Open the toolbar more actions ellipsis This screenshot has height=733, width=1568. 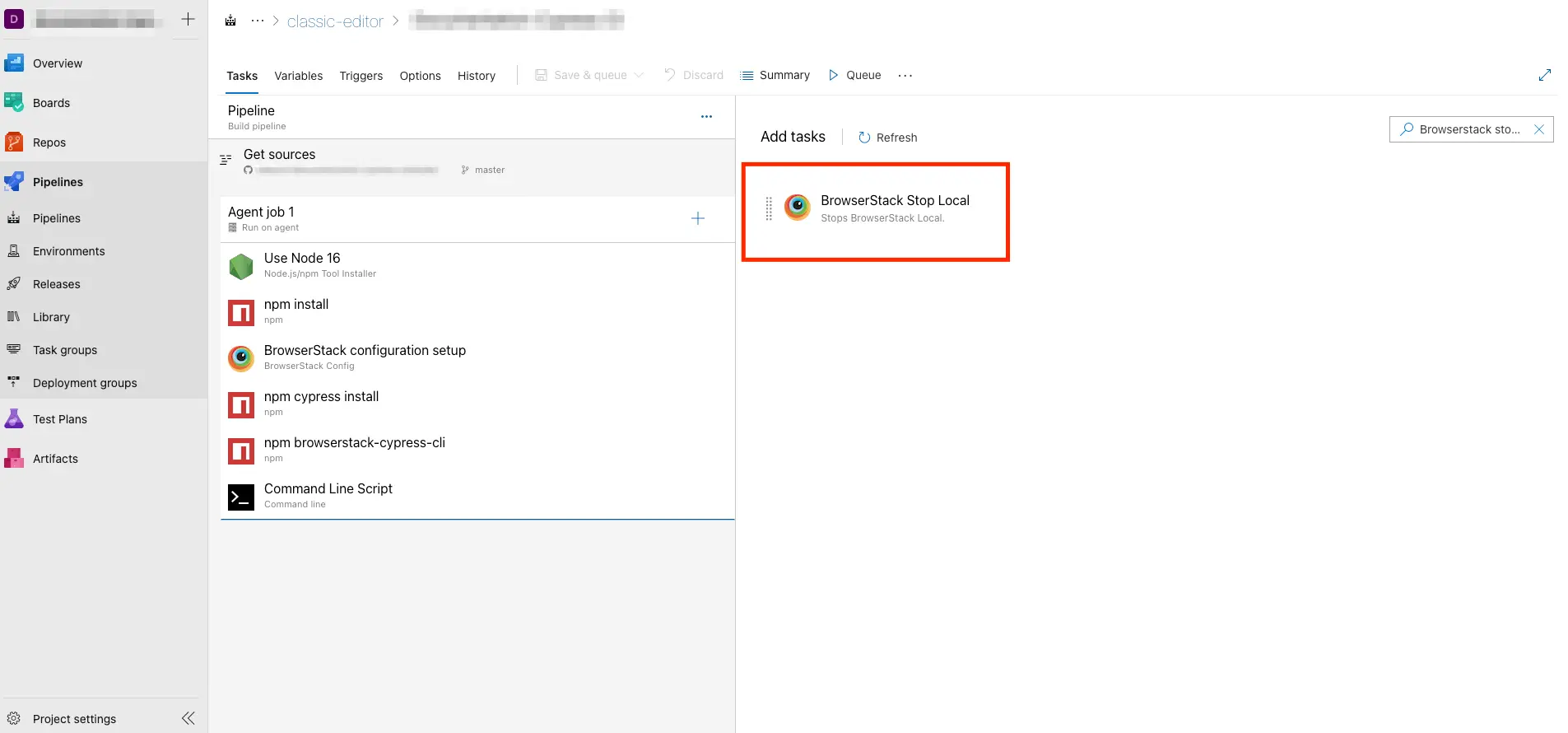[x=905, y=75]
